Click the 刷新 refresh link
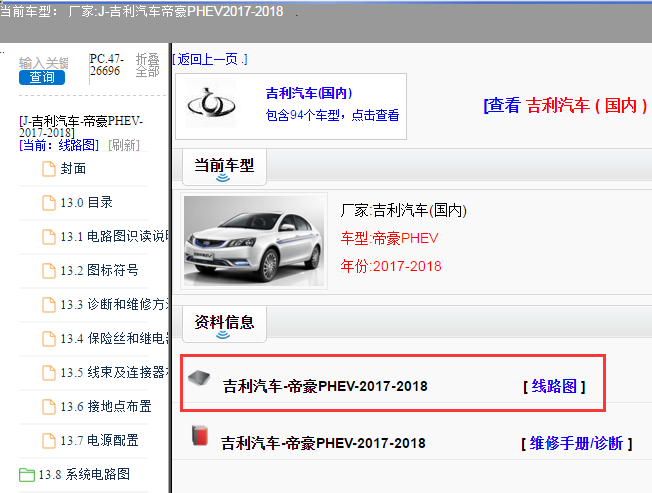The image size is (652, 493). click(x=123, y=145)
